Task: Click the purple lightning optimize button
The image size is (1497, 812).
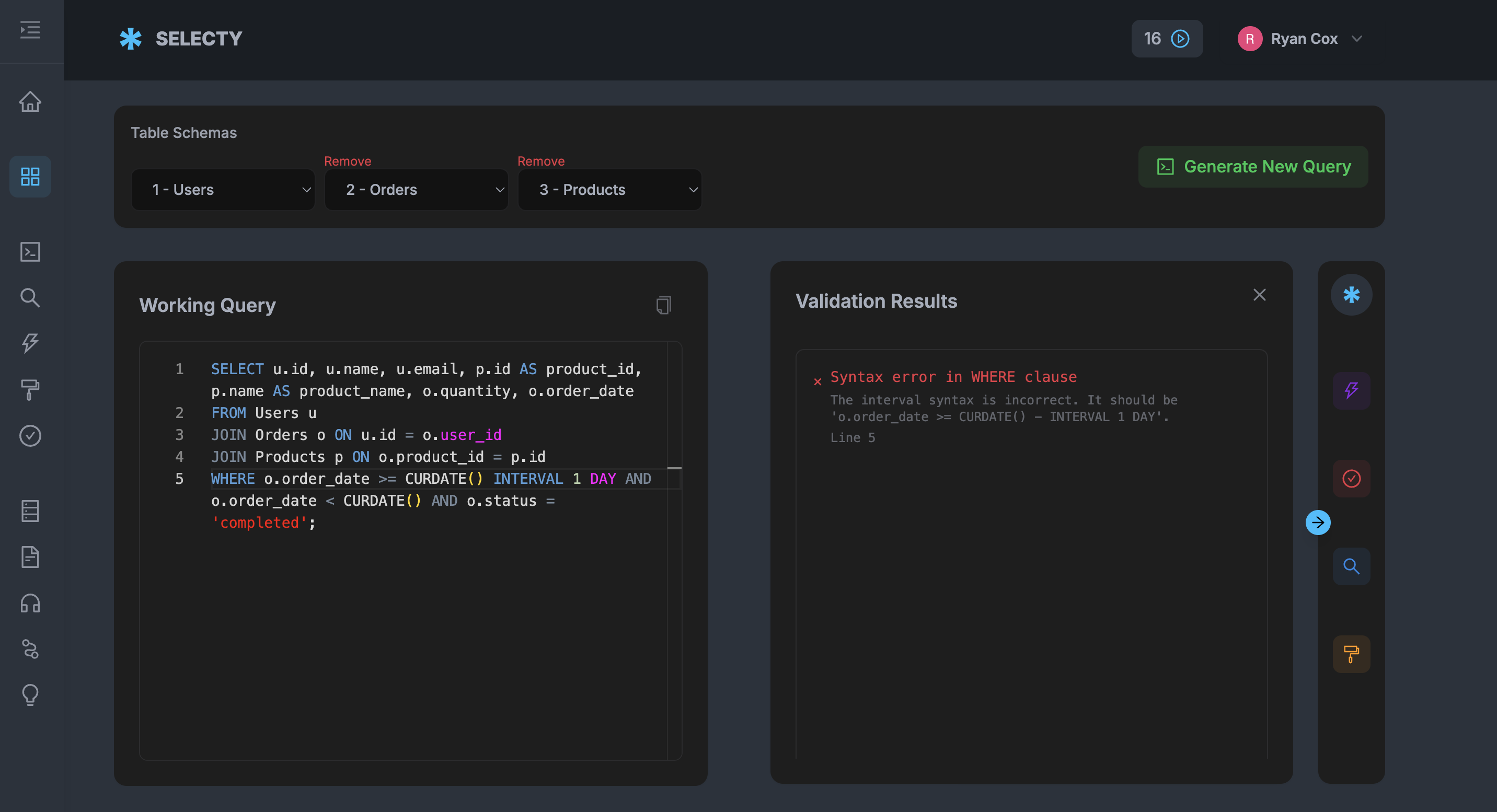Action: pos(1351,390)
